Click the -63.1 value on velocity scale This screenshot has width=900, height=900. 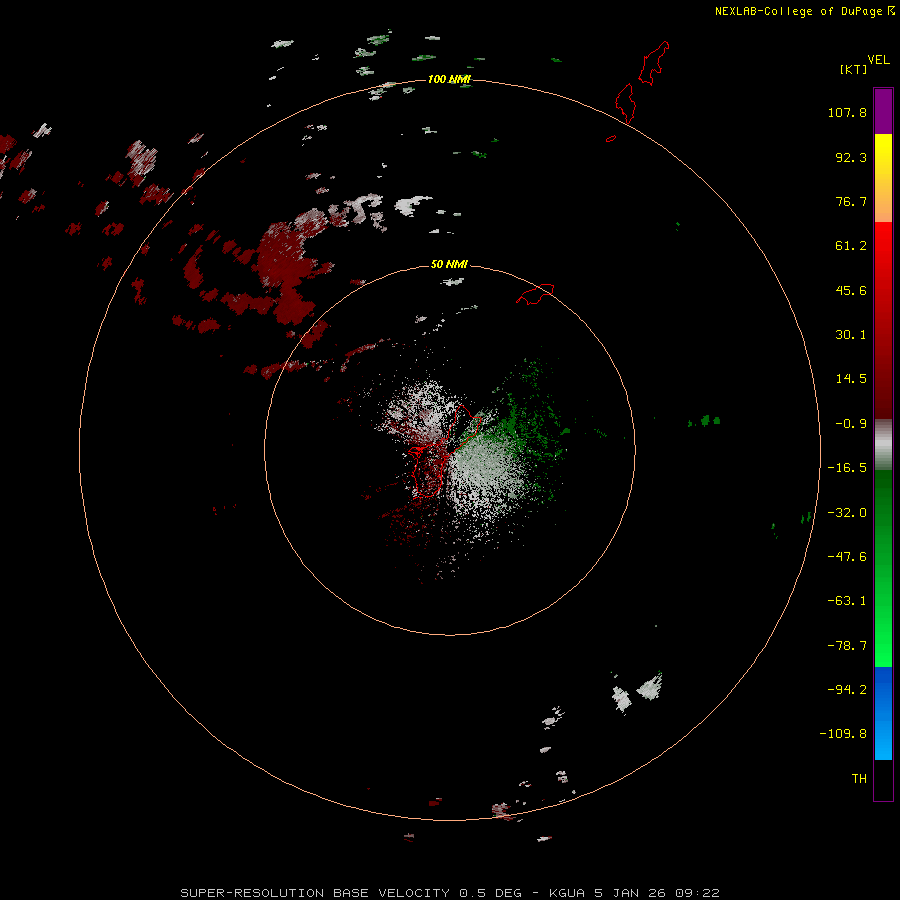click(847, 601)
